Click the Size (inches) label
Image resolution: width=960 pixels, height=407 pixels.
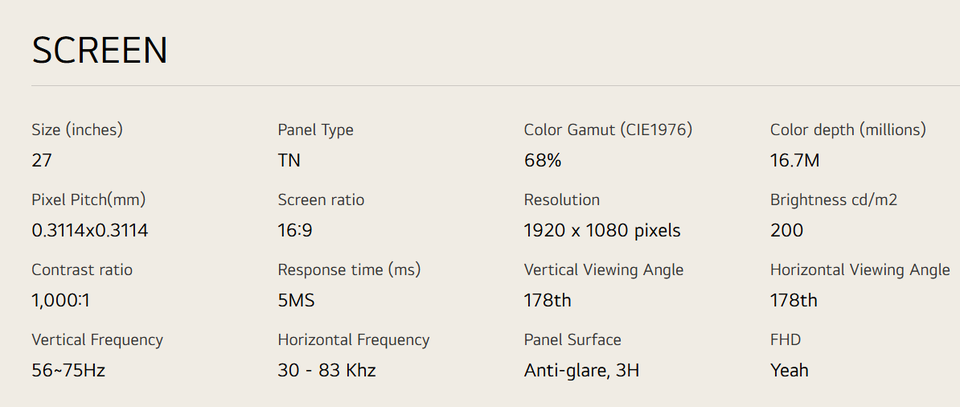tap(77, 130)
